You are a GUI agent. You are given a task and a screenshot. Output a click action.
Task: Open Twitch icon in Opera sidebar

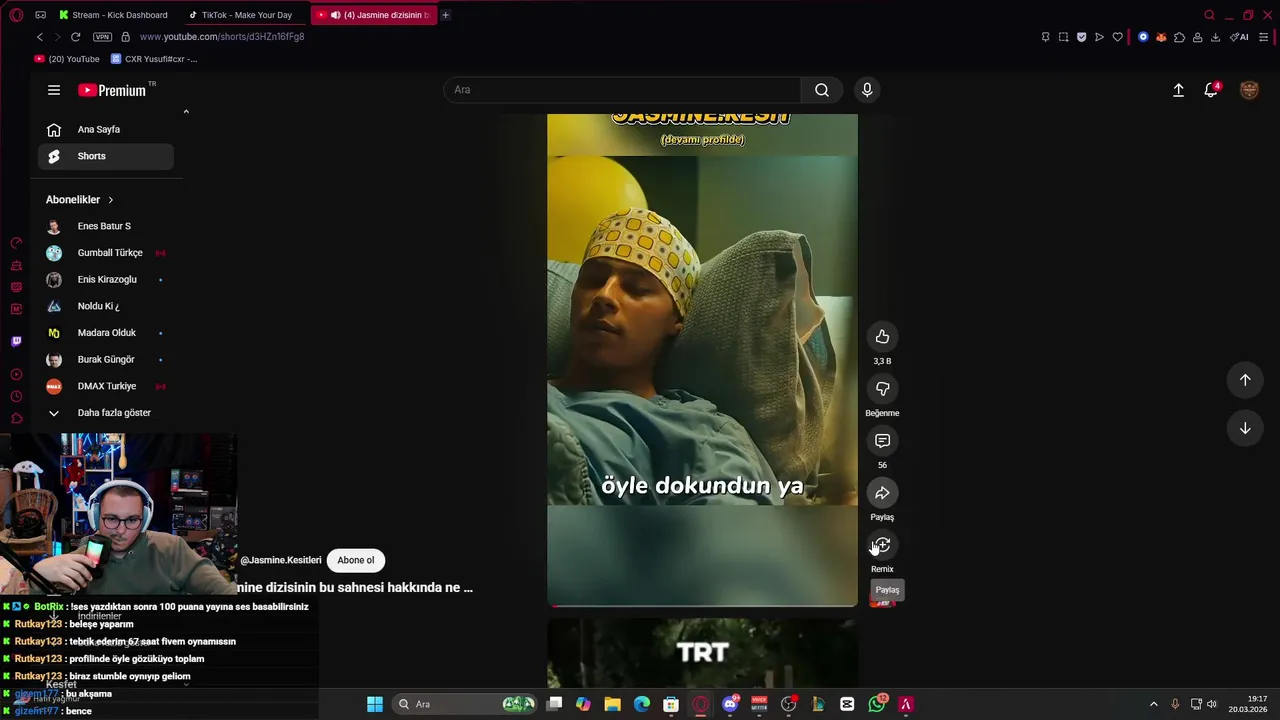[x=16, y=341]
